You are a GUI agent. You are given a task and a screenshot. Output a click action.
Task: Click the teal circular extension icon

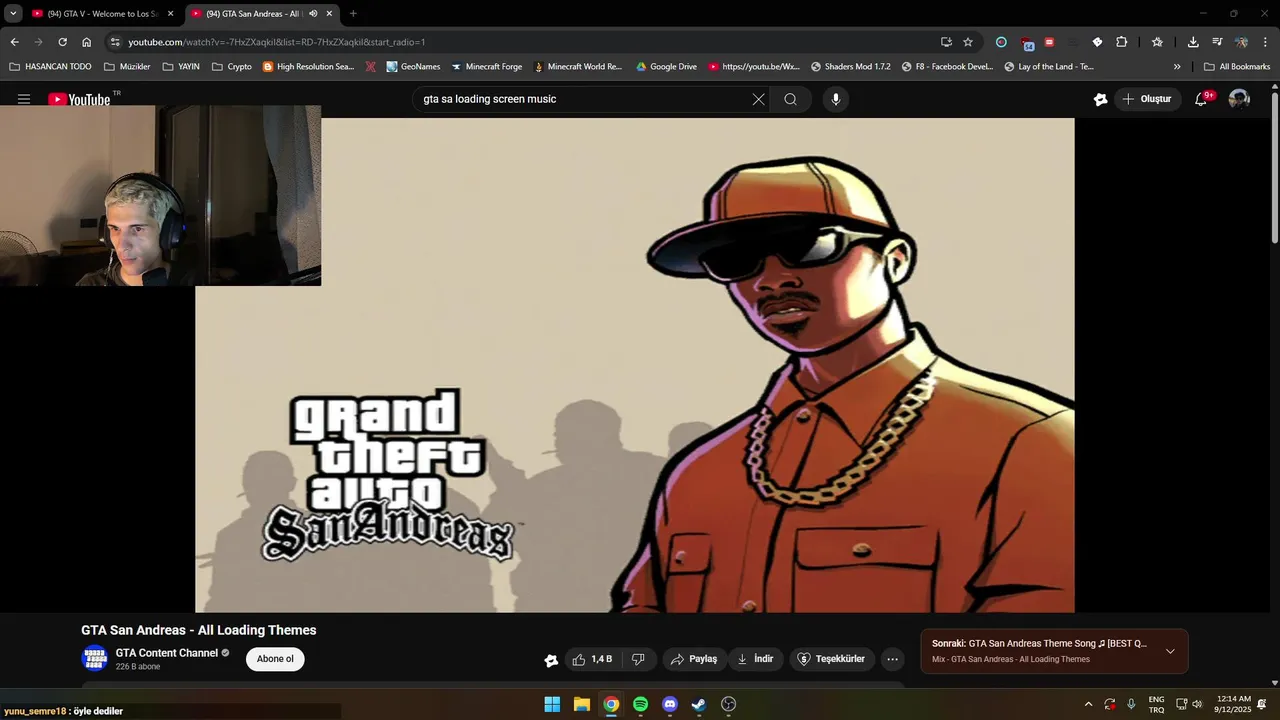(1001, 42)
